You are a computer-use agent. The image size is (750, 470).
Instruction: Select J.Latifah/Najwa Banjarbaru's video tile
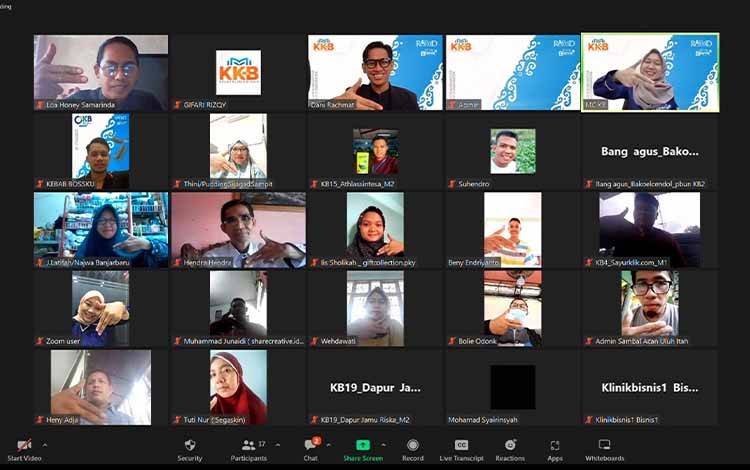(101, 230)
